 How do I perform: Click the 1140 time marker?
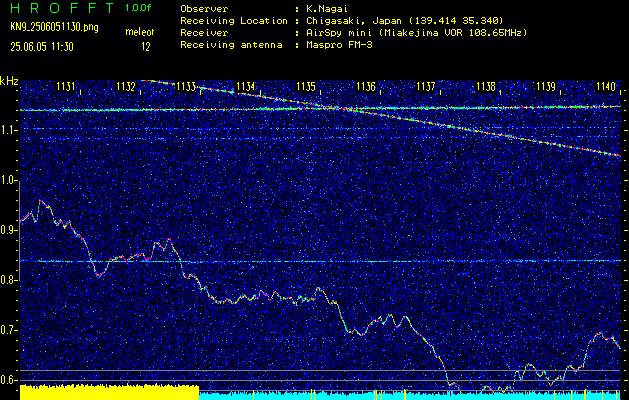pyautogui.click(x=606, y=86)
